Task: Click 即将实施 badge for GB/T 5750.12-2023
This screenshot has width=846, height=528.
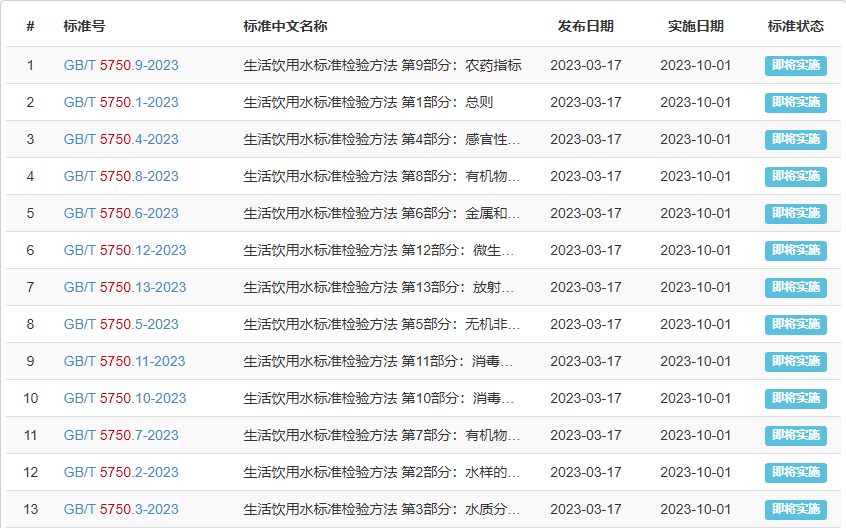Action: 796,251
